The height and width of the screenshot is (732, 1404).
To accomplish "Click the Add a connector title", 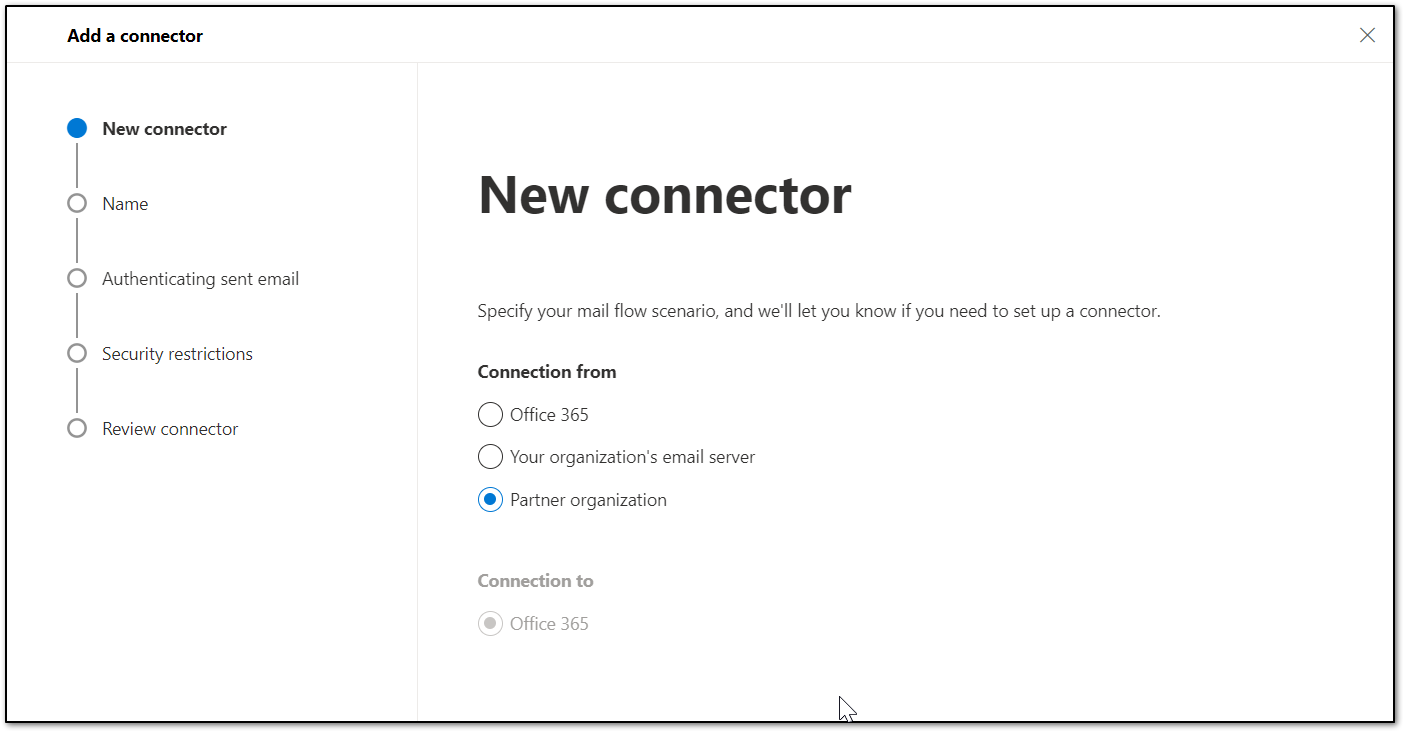I will pyautogui.click(x=135, y=35).
